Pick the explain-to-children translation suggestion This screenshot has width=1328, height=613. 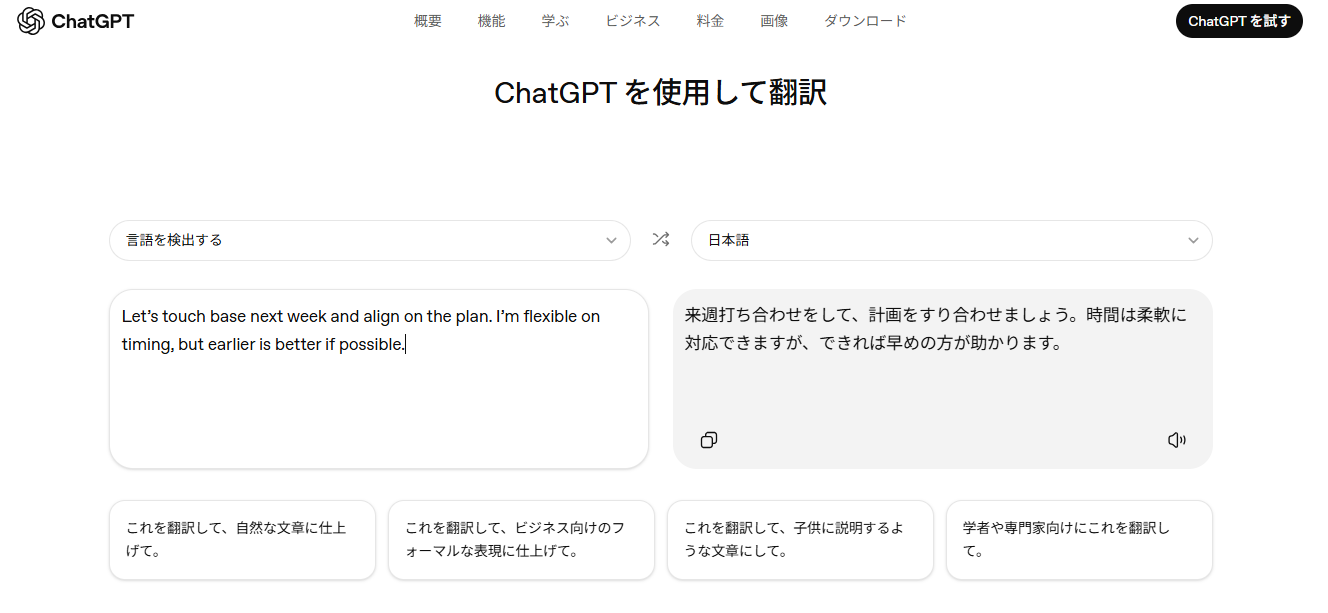click(x=800, y=540)
